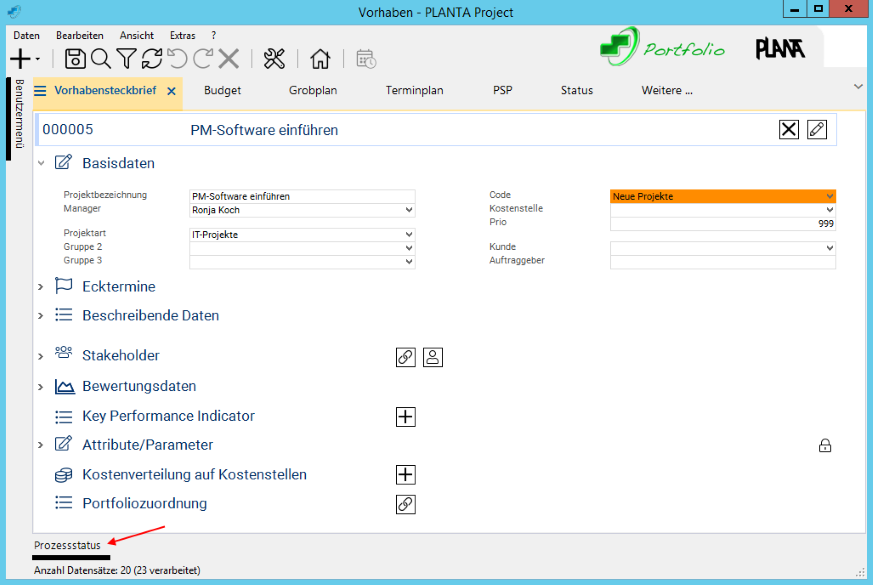Switch to the PSP tab
Image resolution: width=873 pixels, height=585 pixels.
502,90
